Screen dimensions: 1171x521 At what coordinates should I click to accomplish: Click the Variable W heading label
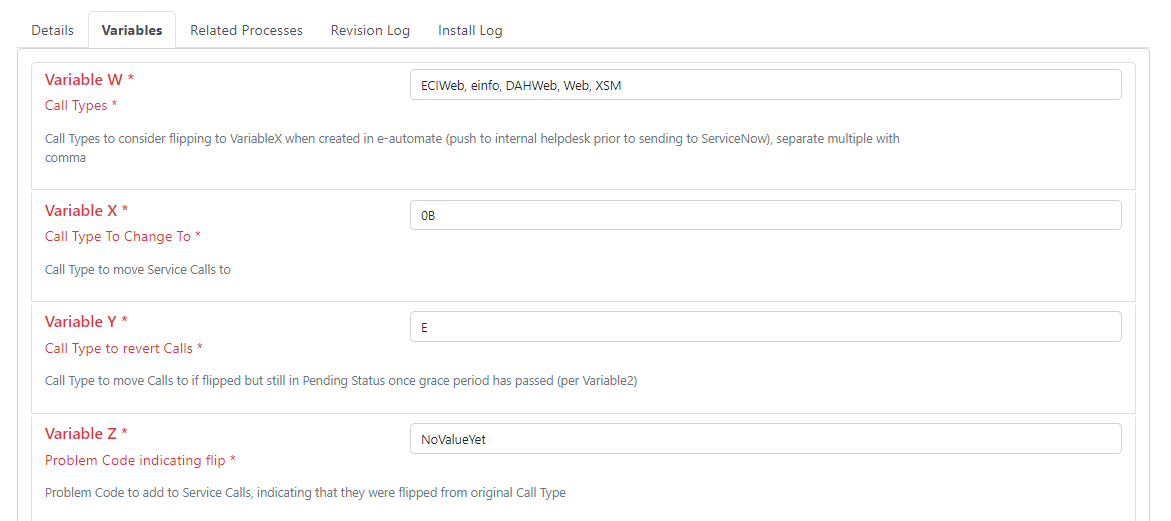89,80
